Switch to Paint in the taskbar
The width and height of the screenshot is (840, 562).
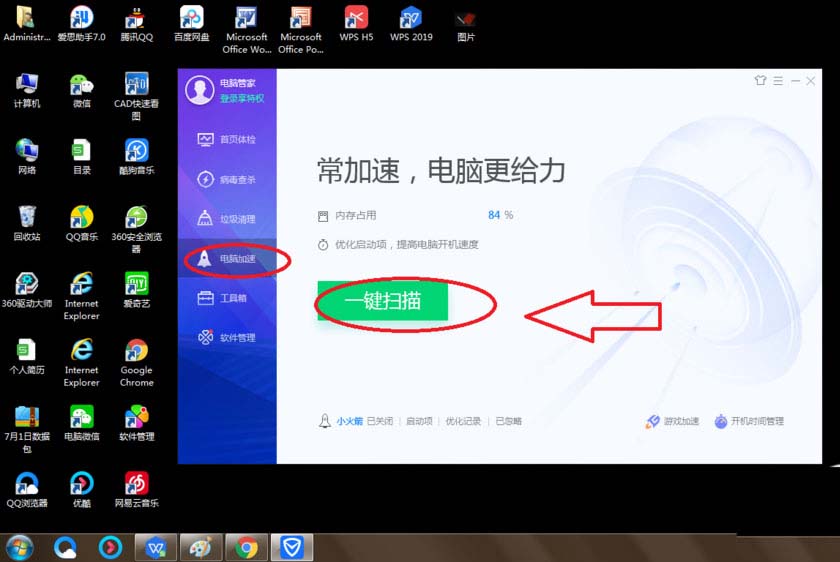coord(201,548)
